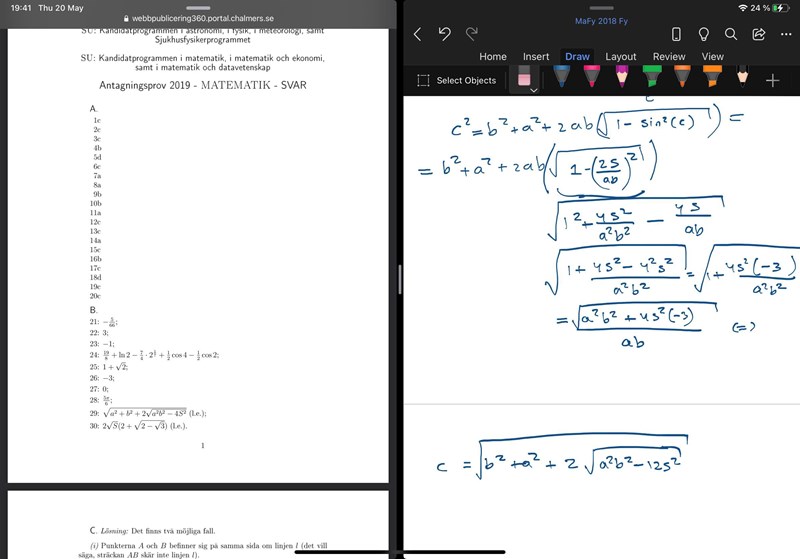This screenshot has height=559, width=800.
Task: Tap the back arrow in Word
Action: [417, 34]
